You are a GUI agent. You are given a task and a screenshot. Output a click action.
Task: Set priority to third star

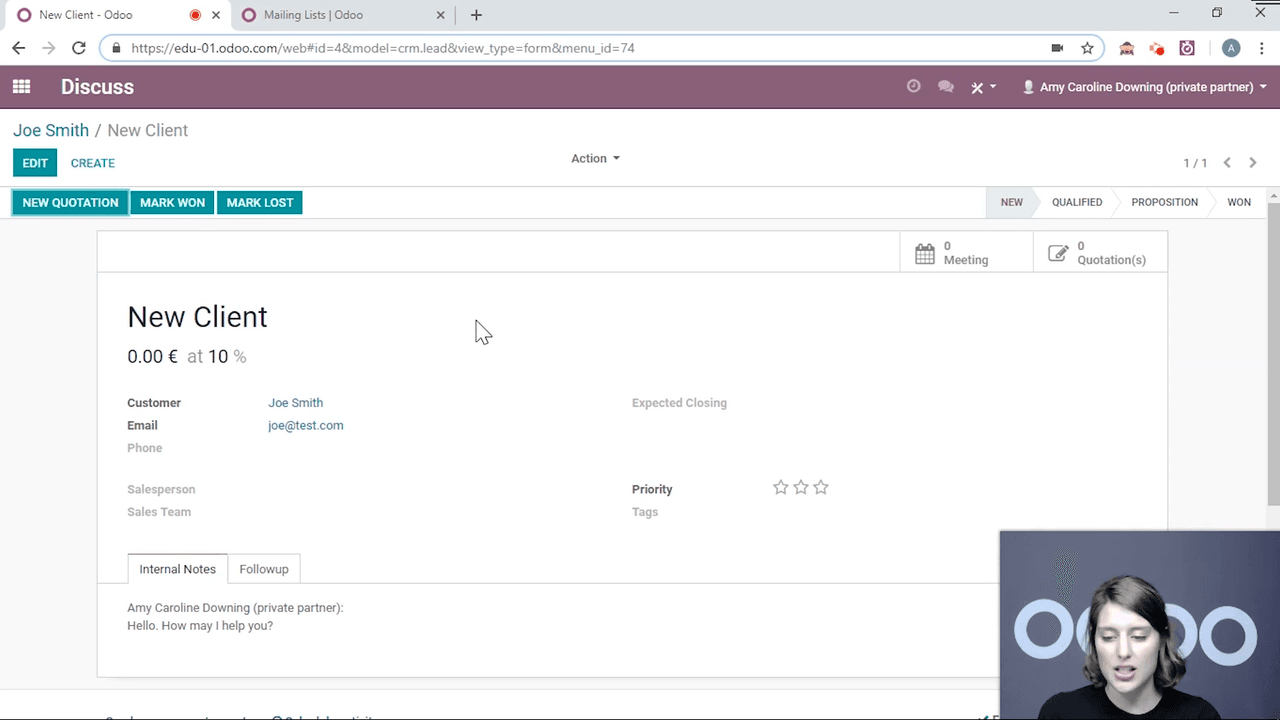821,488
